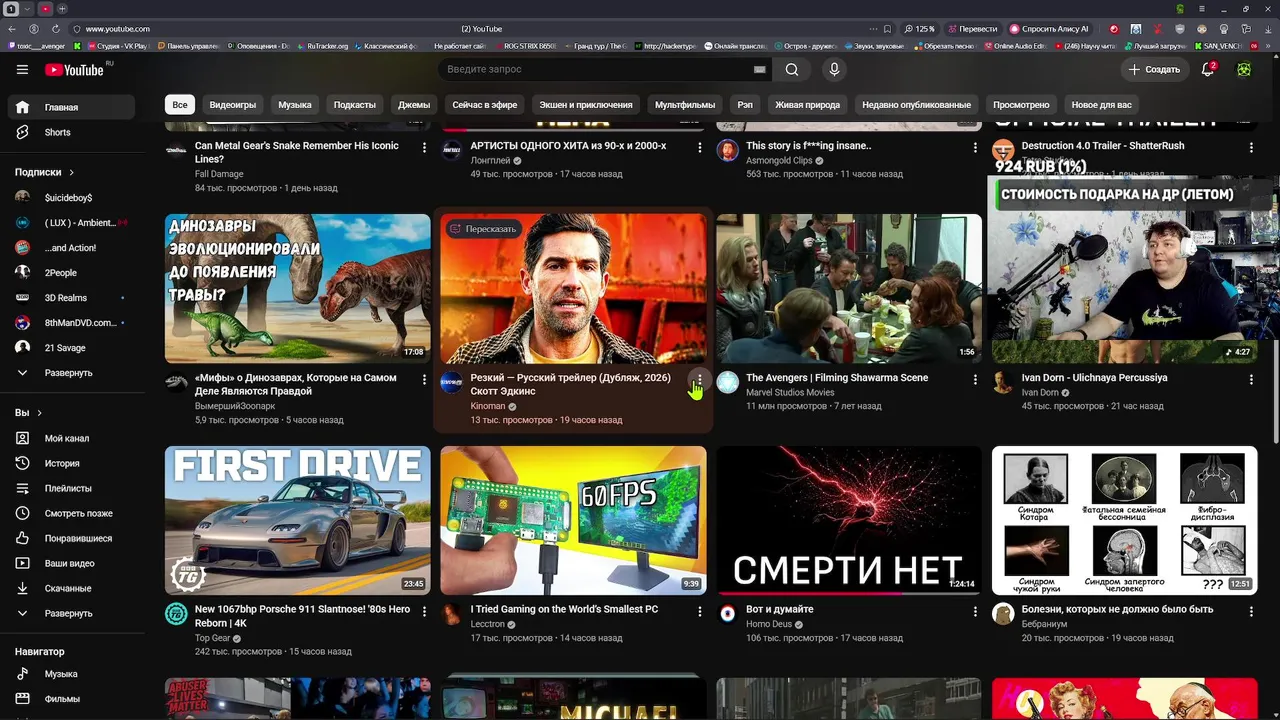Image resolution: width=1280 pixels, height=720 pixels.
Task: Open Подписки section chevron
Action: (71, 172)
